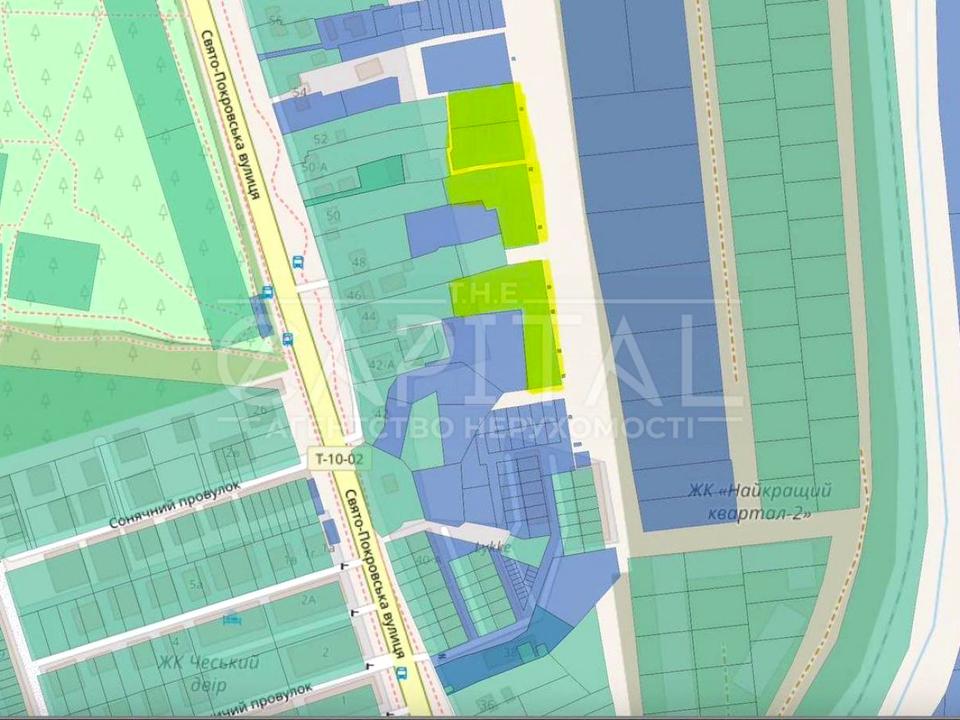This screenshot has width=960, height=720.
Task: Click the bus stop icon beside house 48
Action: click(x=298, y=262)
